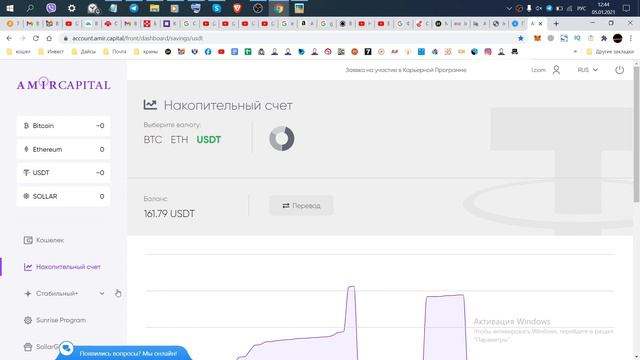Go back in browser history
640x360 pixels.
click(x=9, y=38)
